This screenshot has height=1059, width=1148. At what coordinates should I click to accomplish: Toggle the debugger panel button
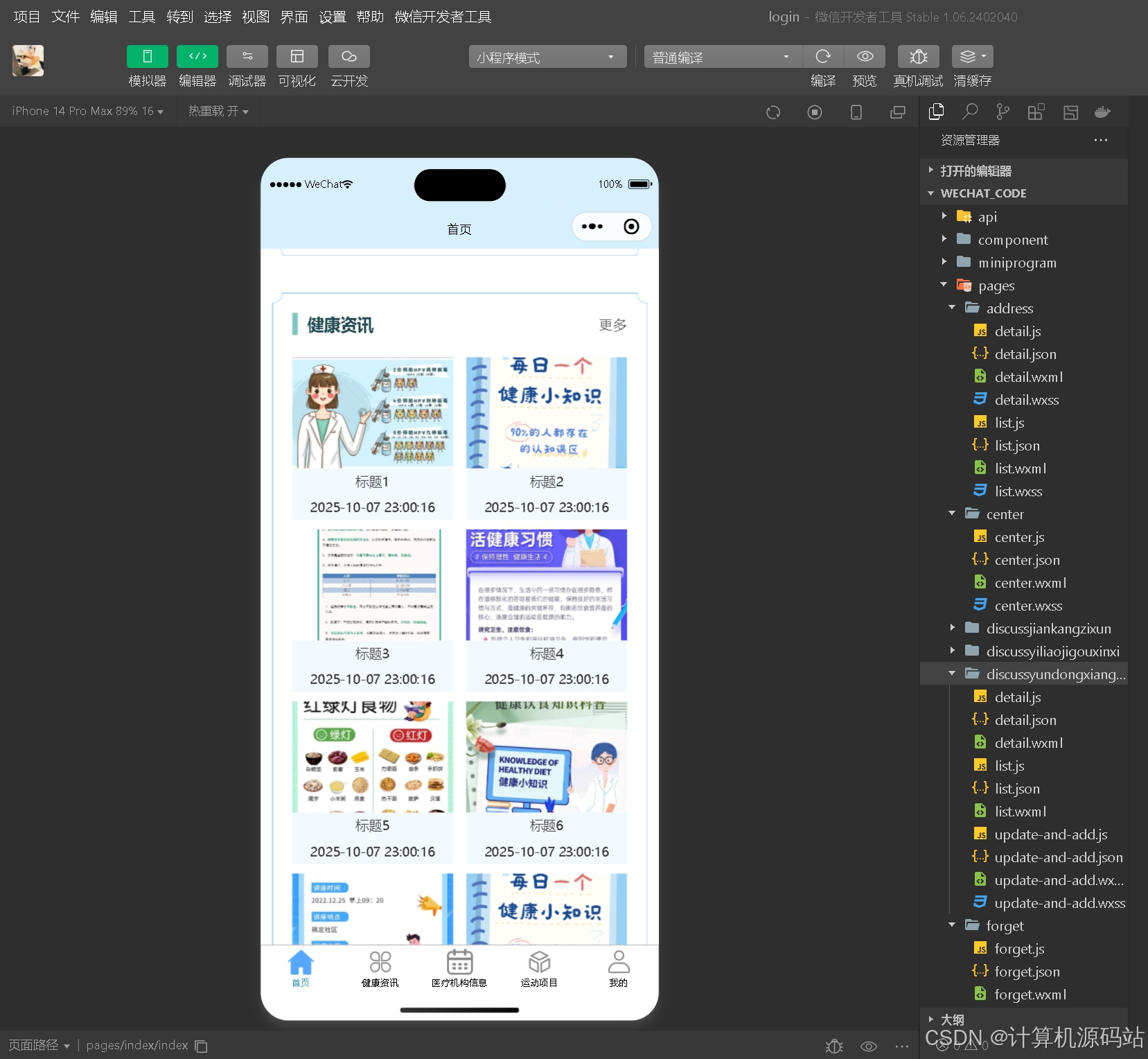pos(247,56)
